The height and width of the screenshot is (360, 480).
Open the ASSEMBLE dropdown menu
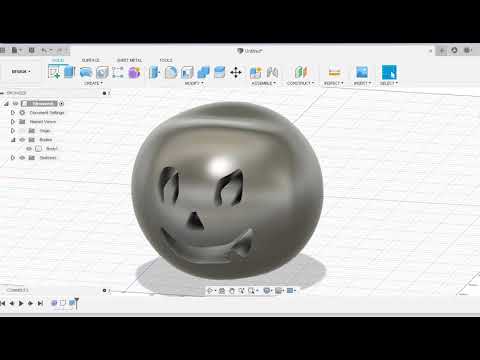263,83
